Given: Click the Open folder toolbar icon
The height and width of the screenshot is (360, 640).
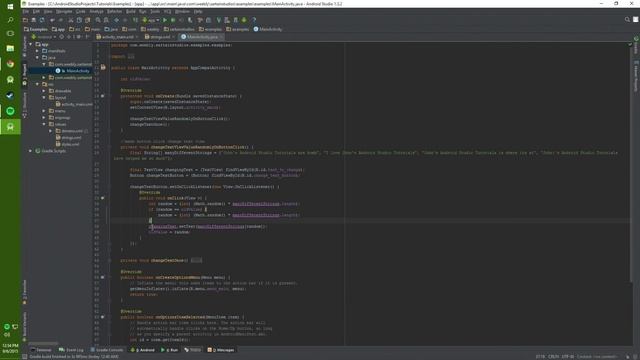Looking at the screenshot, I should click(x=25, y=20).
